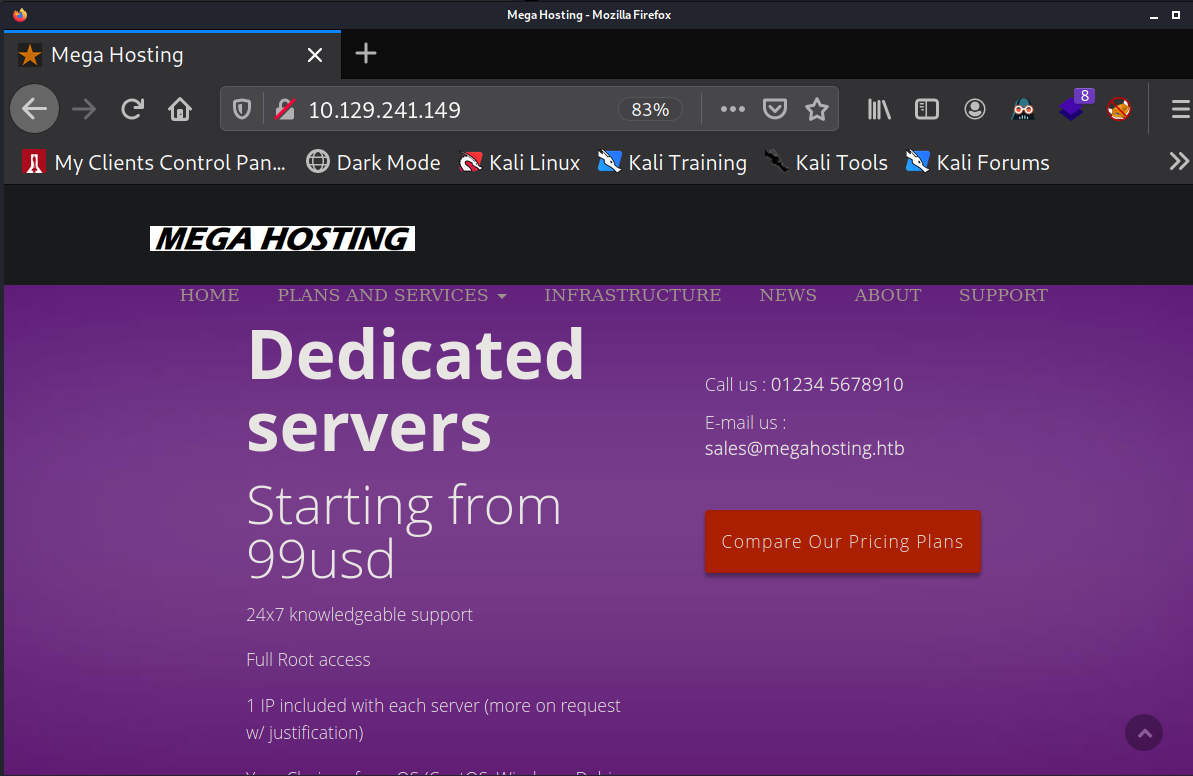Viewport: 1193px width, 776px height.
Task: Open a new tab with plus
Action: 366,53
